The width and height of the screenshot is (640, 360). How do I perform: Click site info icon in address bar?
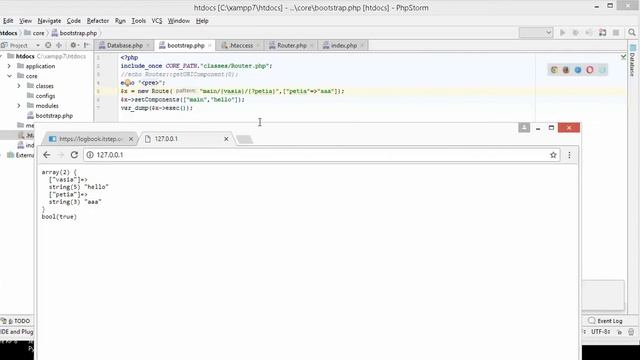(x=90, y=155)
